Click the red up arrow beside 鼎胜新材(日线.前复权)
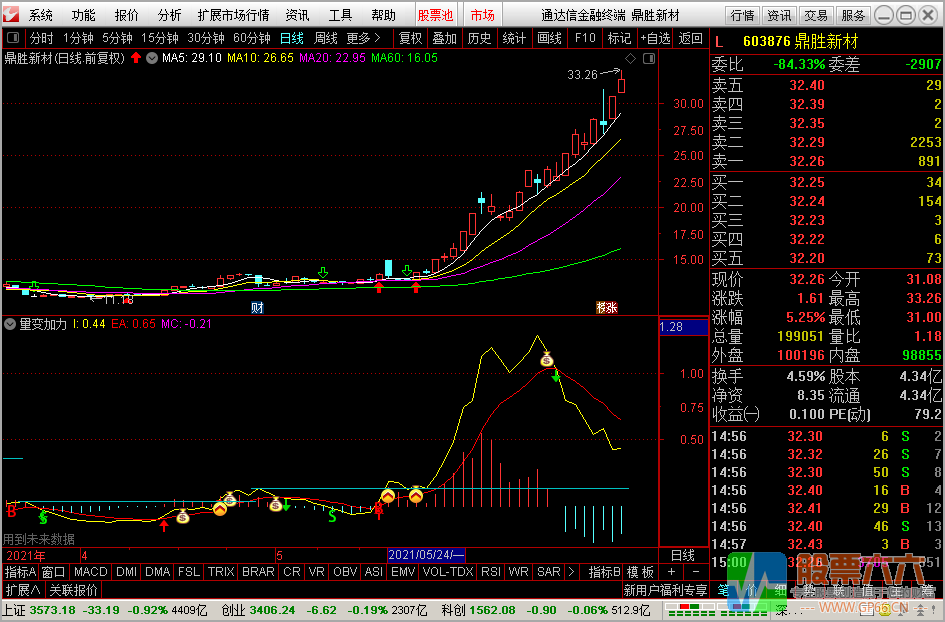The width and height of the screenshot is (945, 622). [x=136, y=58]
